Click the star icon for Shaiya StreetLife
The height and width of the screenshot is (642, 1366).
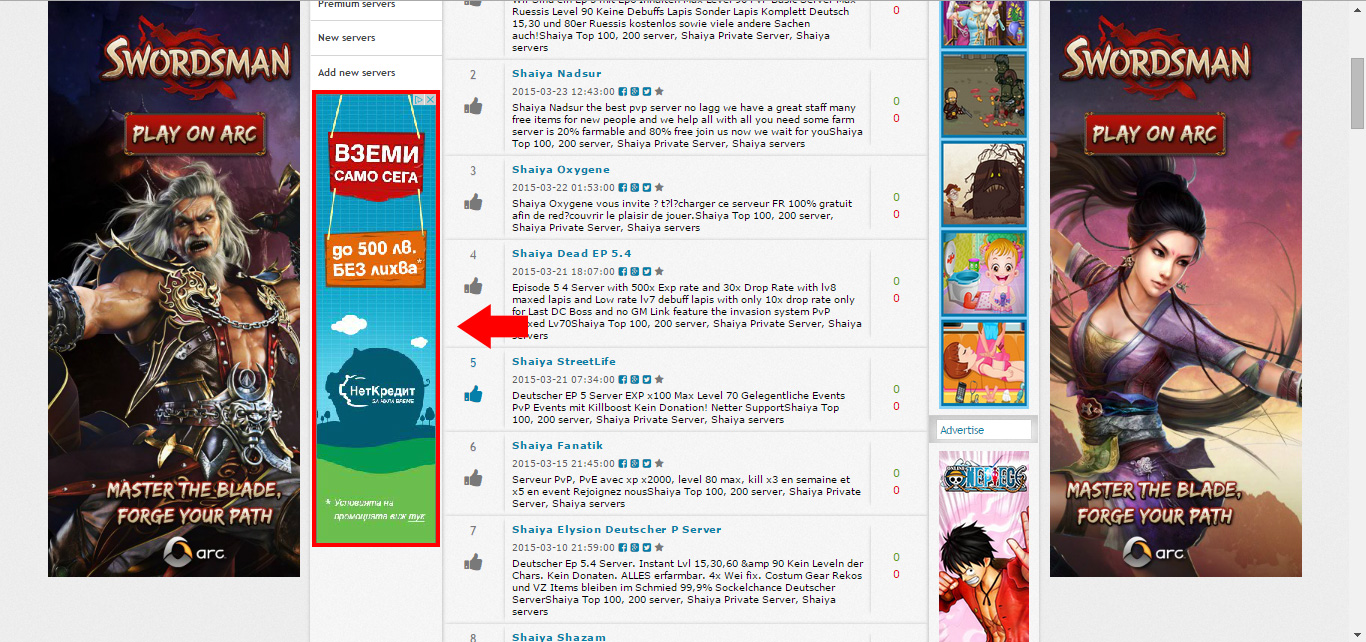click(659, 379)
